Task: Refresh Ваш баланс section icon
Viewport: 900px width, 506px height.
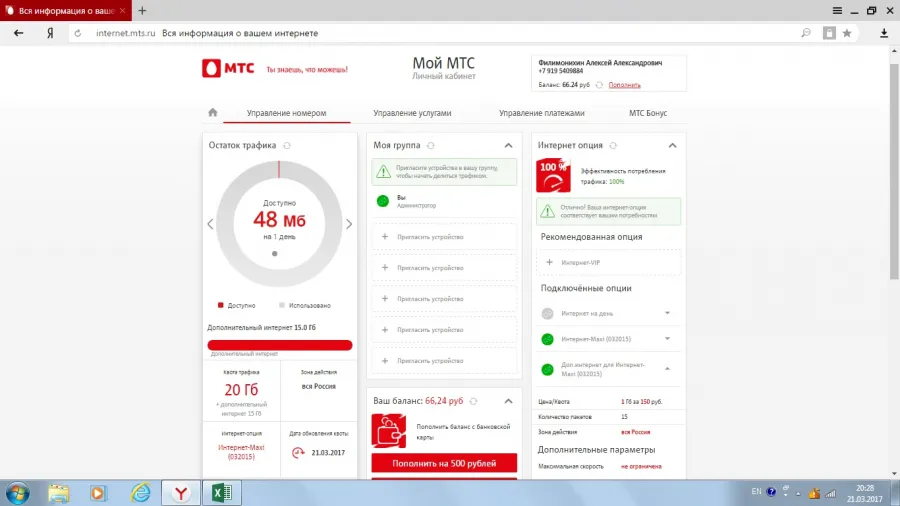Action: (x=474, y=402)
